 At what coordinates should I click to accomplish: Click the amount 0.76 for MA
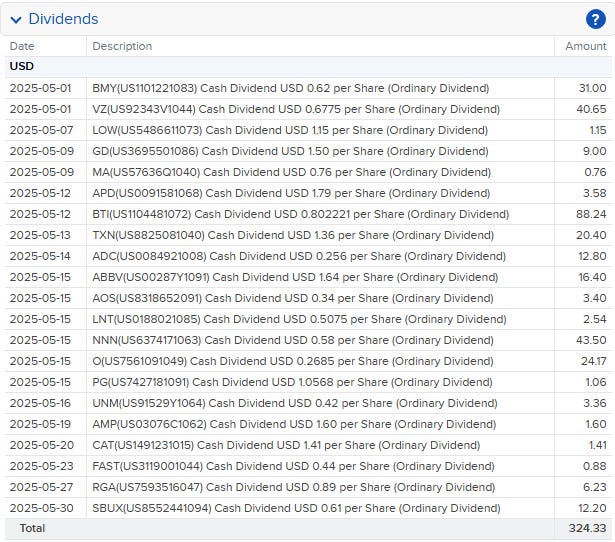[x=595, y=172]
